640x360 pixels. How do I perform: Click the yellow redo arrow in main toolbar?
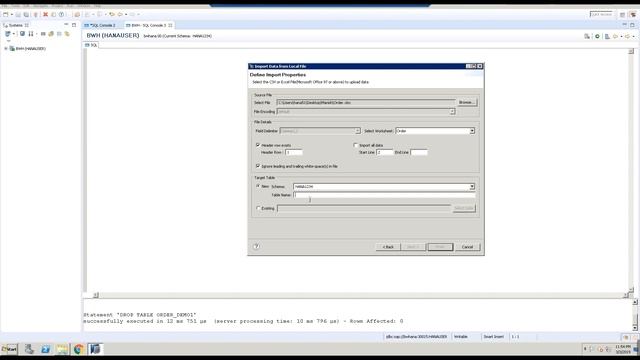coord(120,15)
